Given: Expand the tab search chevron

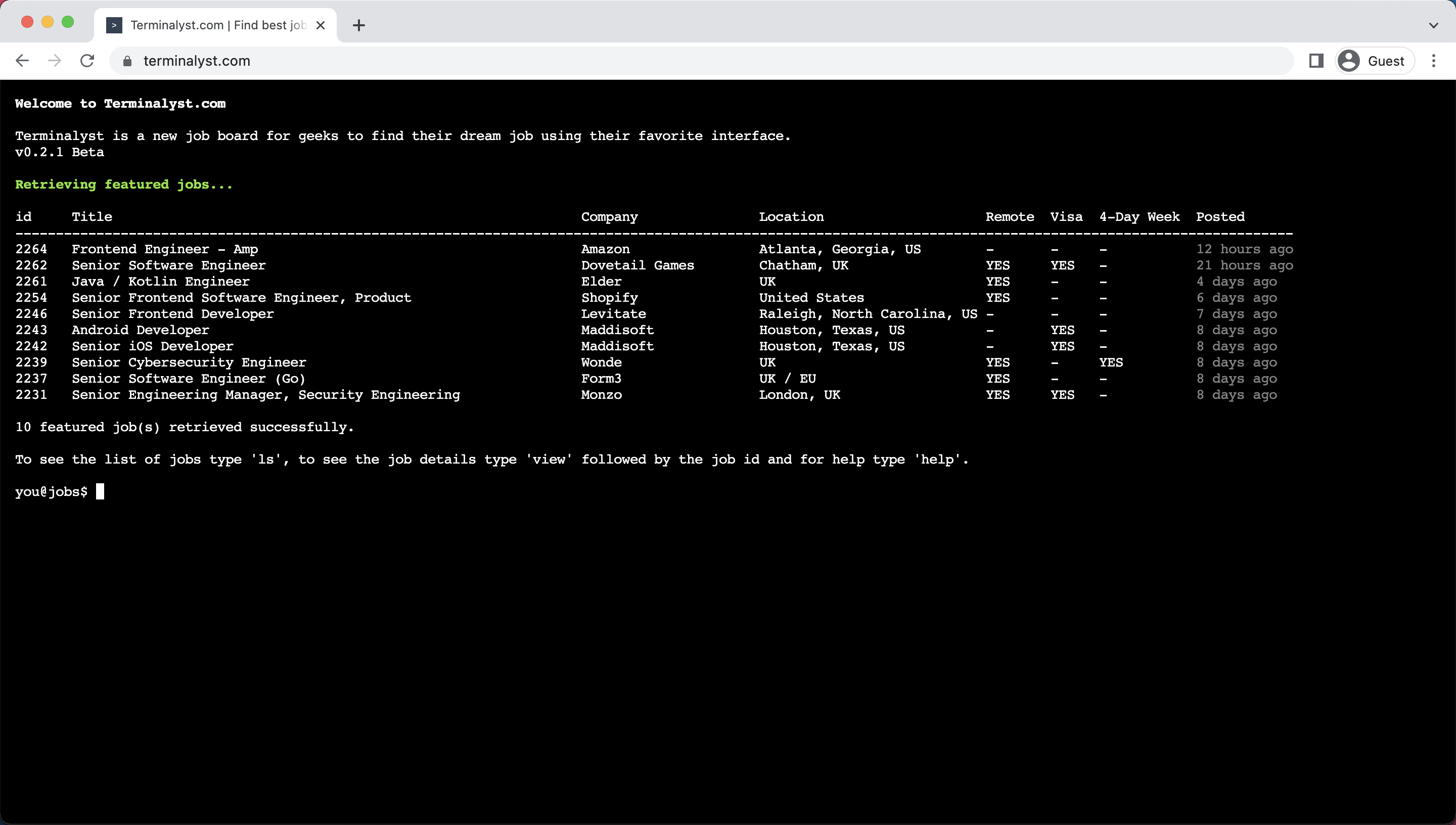Looking at the screenshot, I should click(1433, 25).
